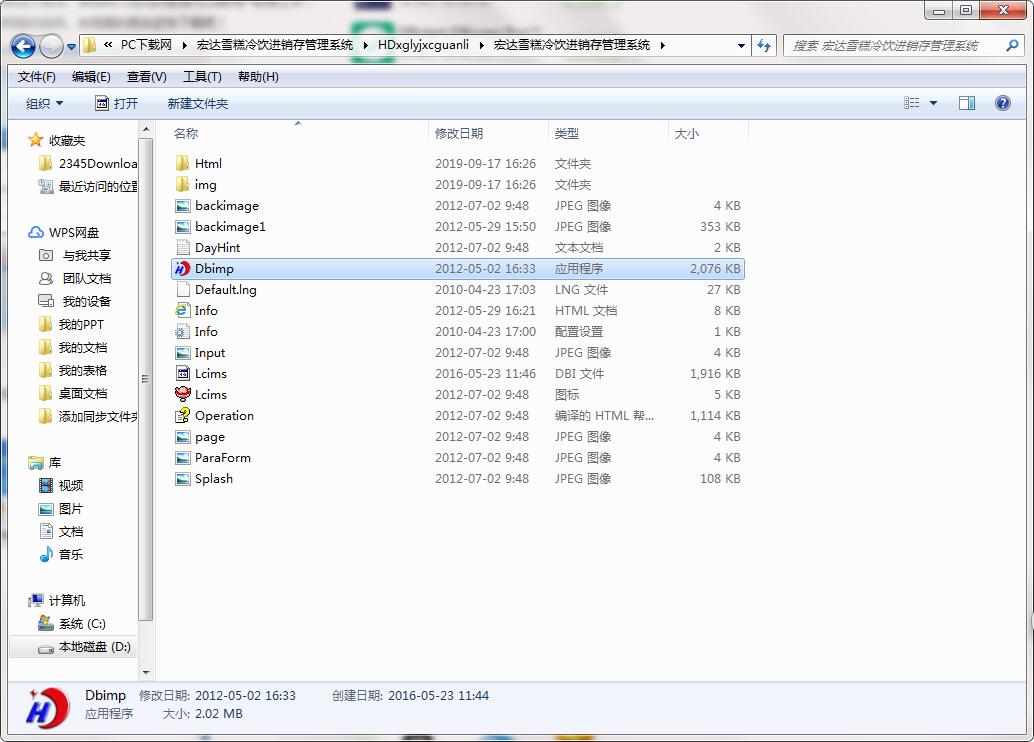Open 我的设备 in sidebar
Image resolution: width=1034 pixels, height=742 pixels.
click(x=75, y=301)
